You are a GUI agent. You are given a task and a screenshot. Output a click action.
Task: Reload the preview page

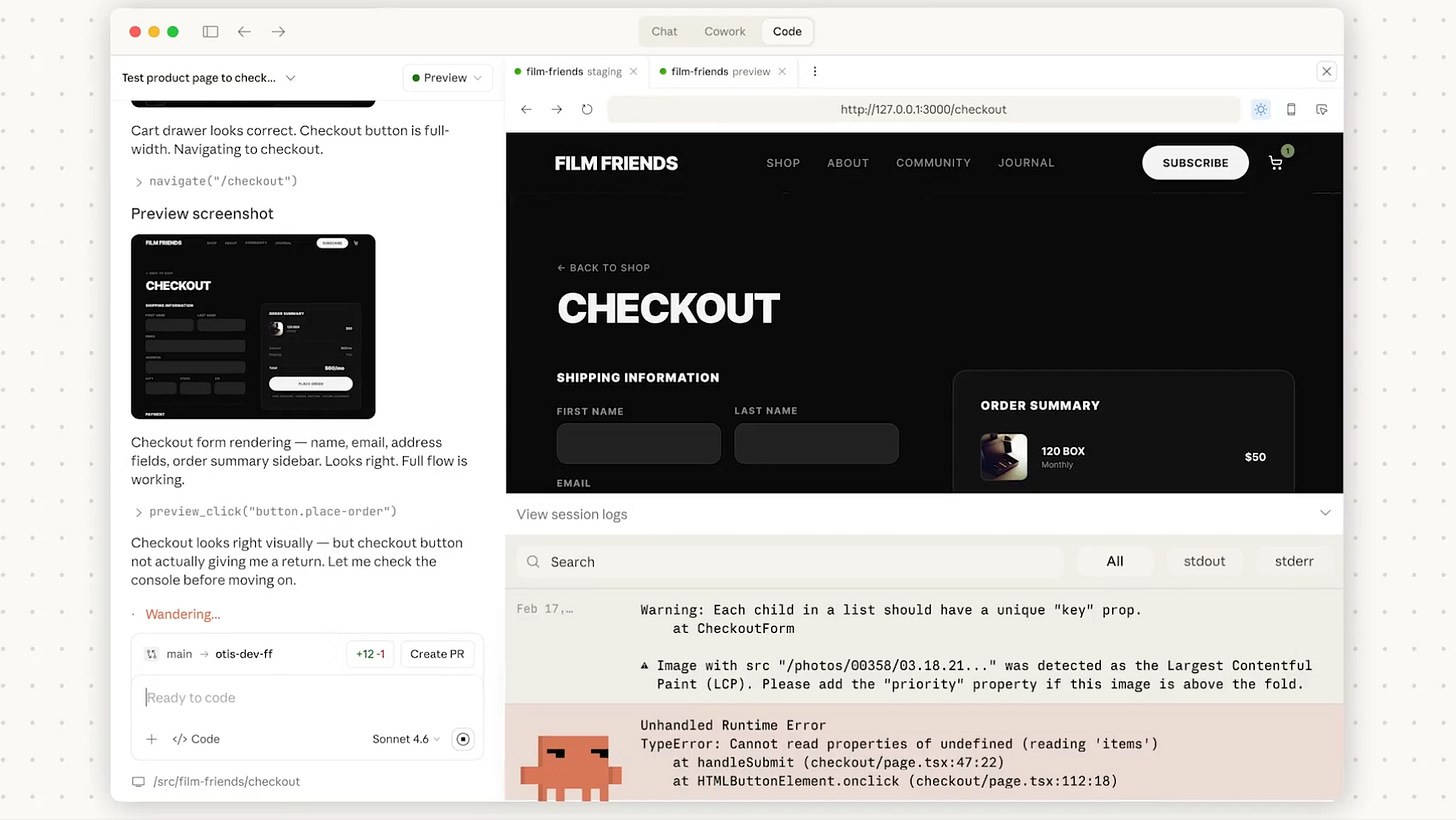[x=587, y=109]
